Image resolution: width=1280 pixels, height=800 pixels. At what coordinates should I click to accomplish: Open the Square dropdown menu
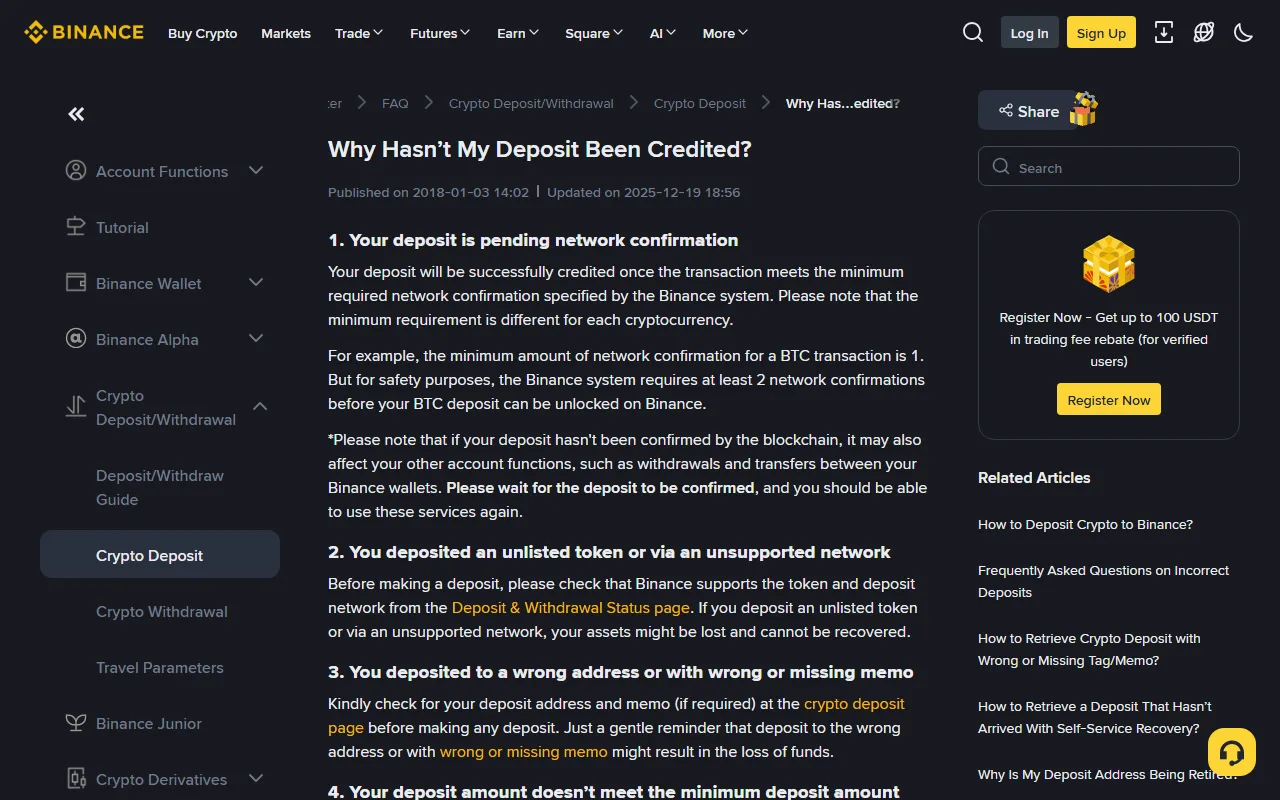594,33
